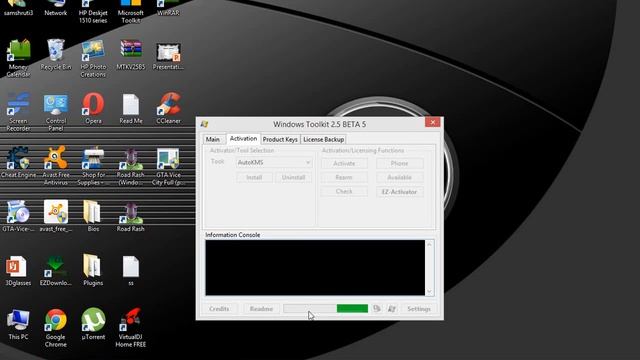
Task: Open Cheat Engine shortcut
Action: pos(18,162)
